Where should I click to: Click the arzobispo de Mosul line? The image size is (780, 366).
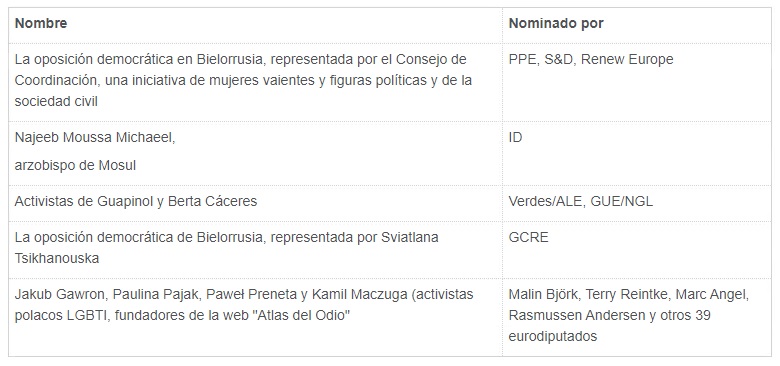(x=75, y=166)
